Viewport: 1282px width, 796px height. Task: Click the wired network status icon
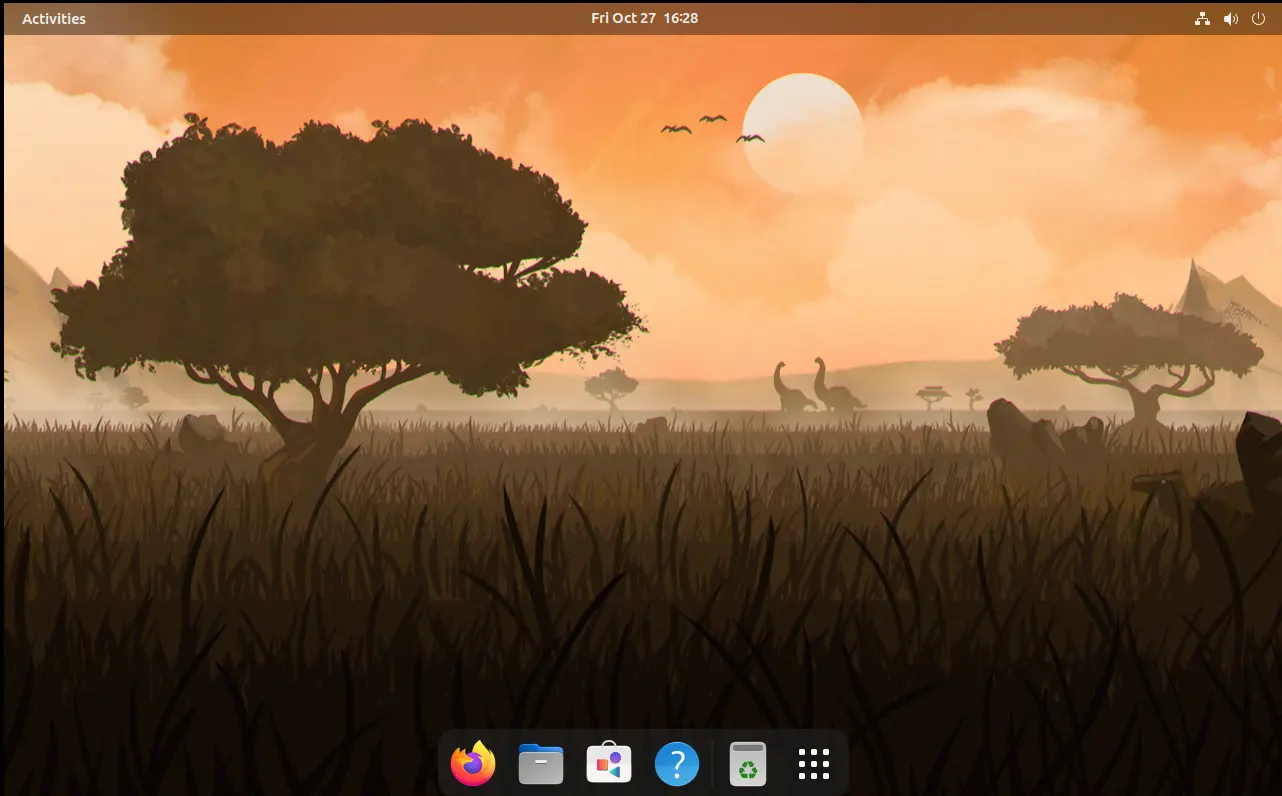click(x=1202, y=19)
